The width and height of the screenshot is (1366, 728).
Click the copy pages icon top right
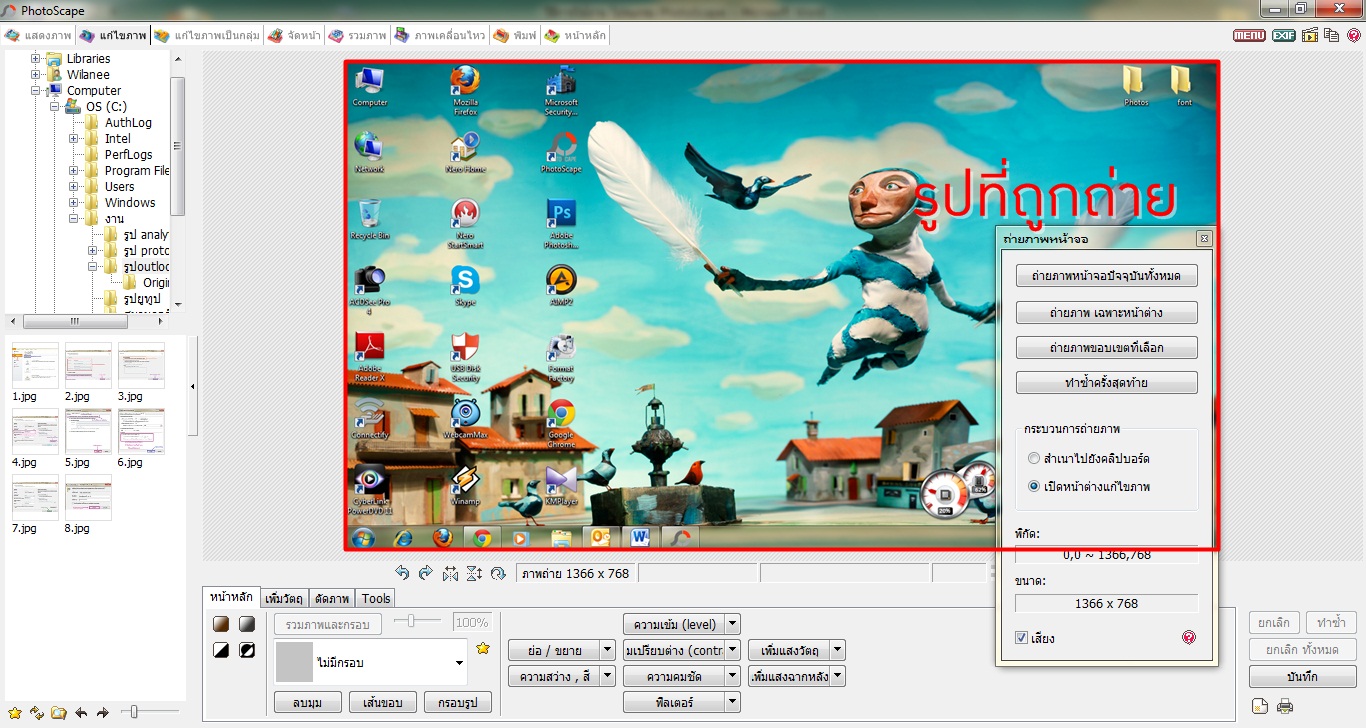pyautogui.click(x=1331, y=35)
